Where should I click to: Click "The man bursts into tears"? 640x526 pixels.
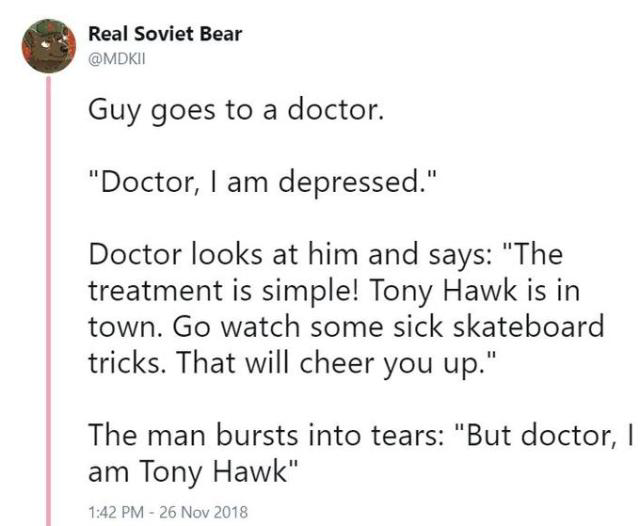coord(265,435)
